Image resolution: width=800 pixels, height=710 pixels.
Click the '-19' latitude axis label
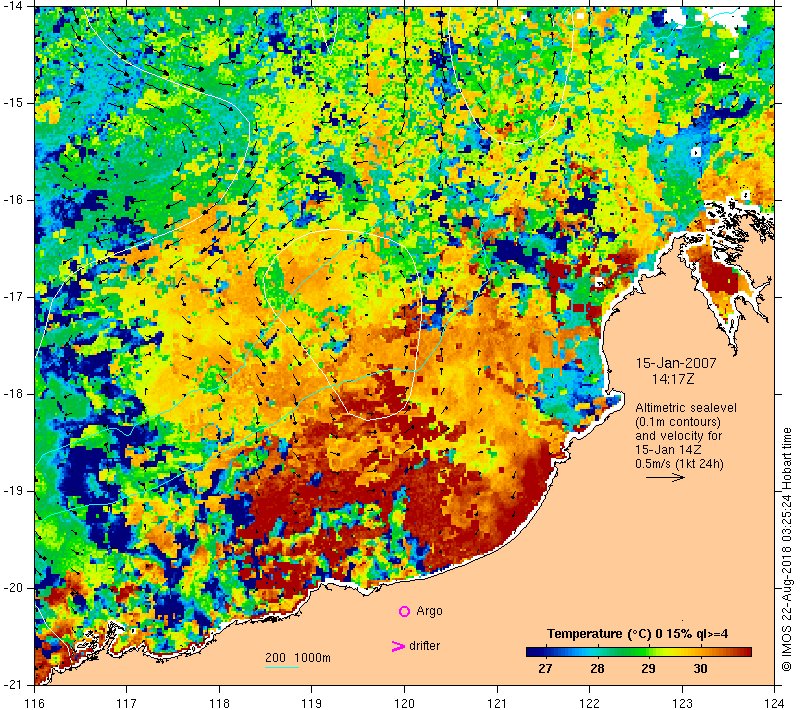[12, 491]
